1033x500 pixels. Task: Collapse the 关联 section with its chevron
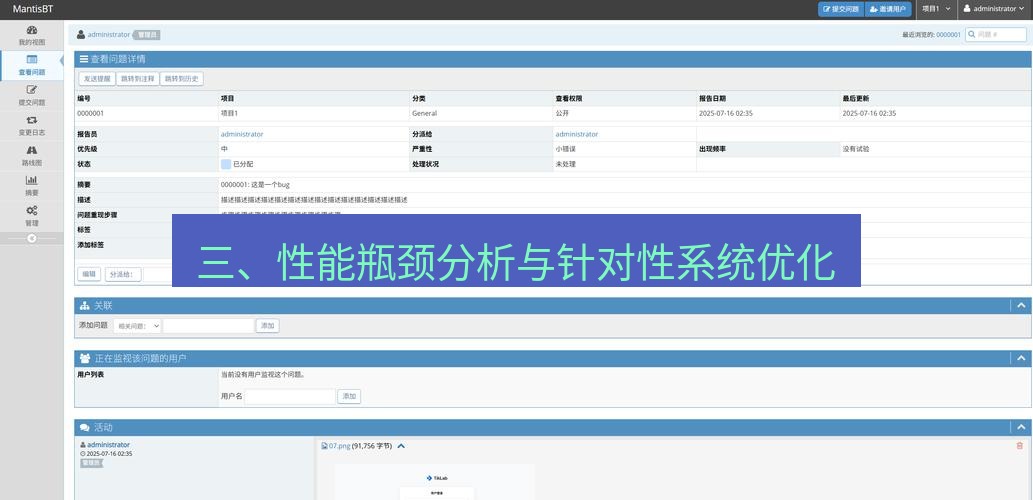point(1021,306)
